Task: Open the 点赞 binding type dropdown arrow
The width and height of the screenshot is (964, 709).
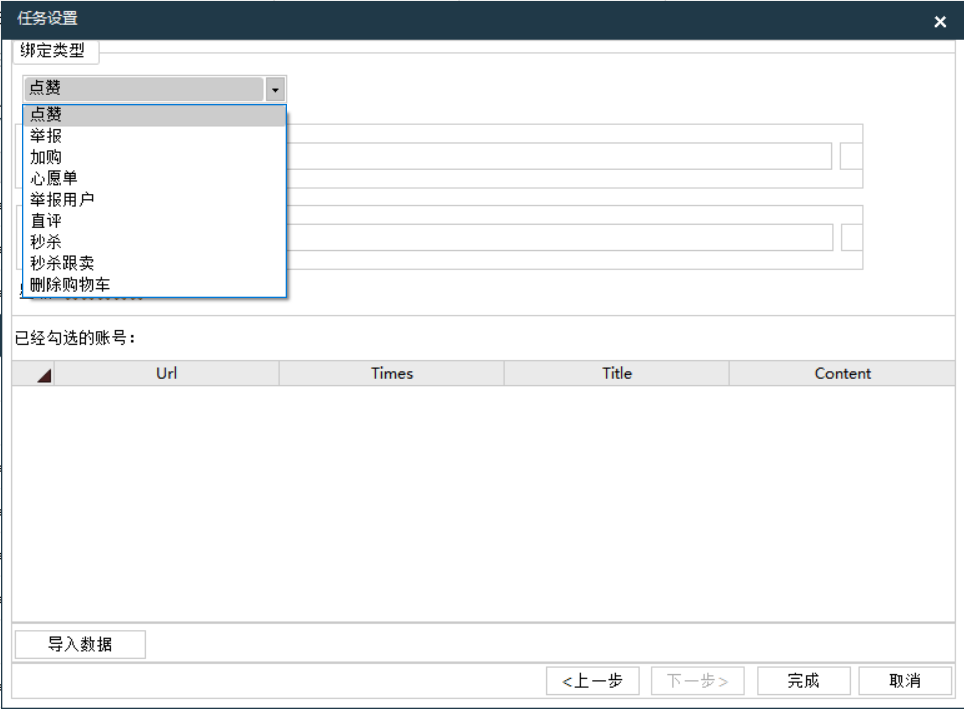Action: point(275,90)
